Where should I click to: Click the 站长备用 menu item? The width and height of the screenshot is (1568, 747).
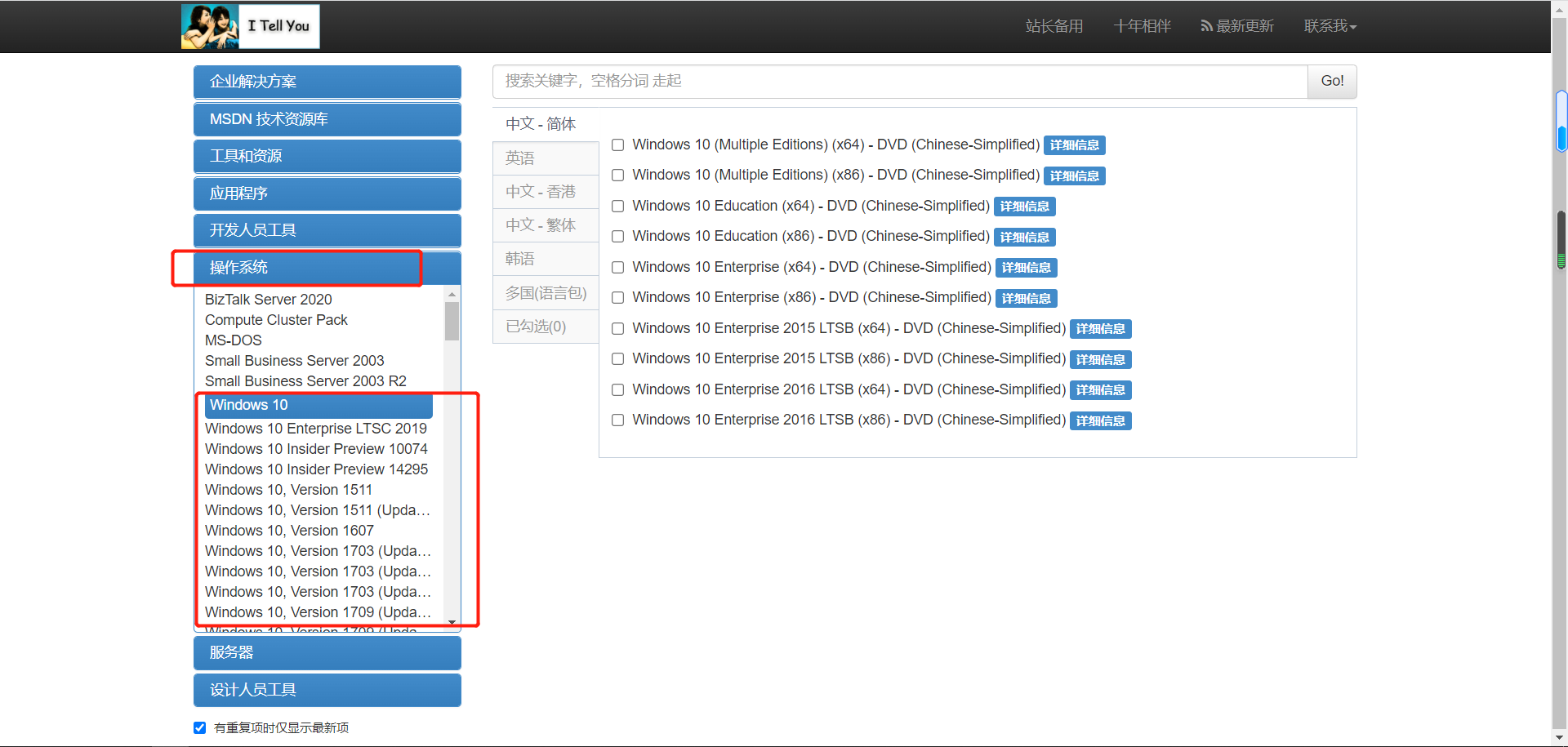(x=1053, y=25)
